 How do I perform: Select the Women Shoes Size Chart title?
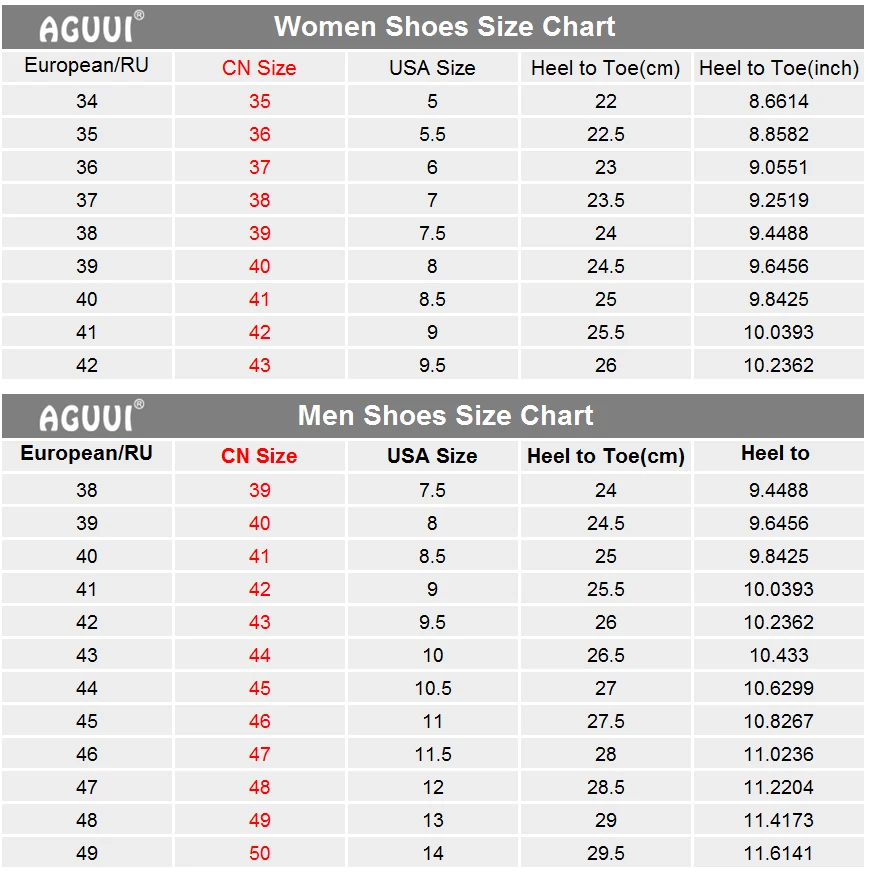click(444, 26)
